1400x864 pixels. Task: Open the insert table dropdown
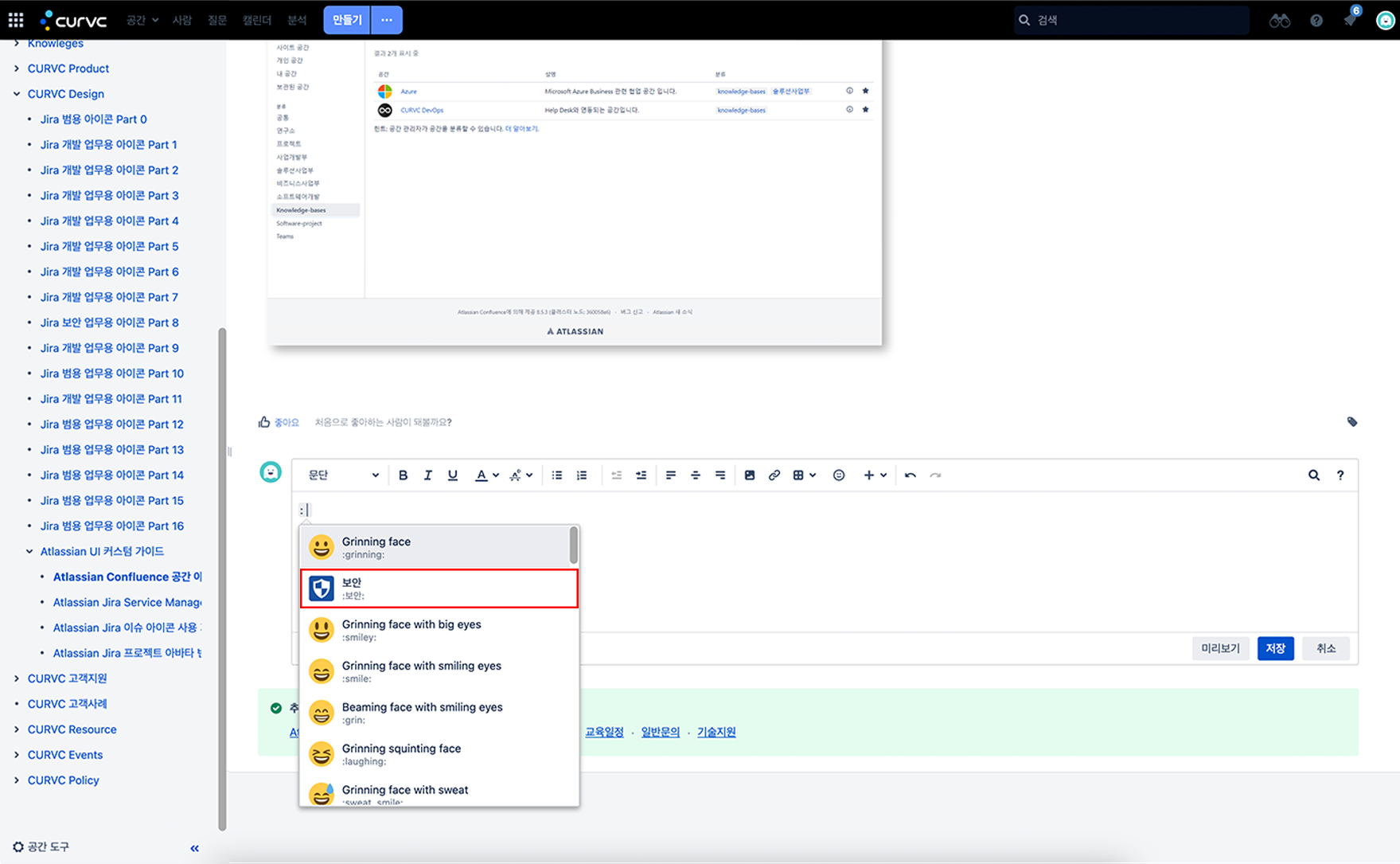pos(804,475)
